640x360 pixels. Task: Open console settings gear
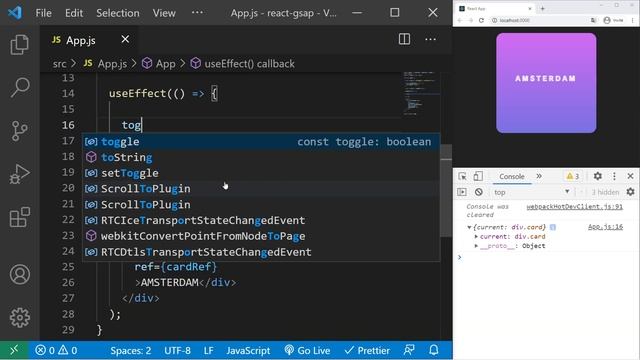[630, 192]
